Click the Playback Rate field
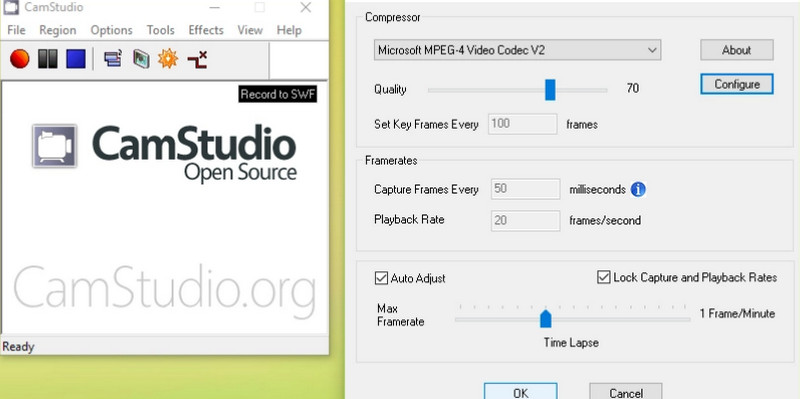The width and height of the screenshot is (800, 399). [526, 220]
